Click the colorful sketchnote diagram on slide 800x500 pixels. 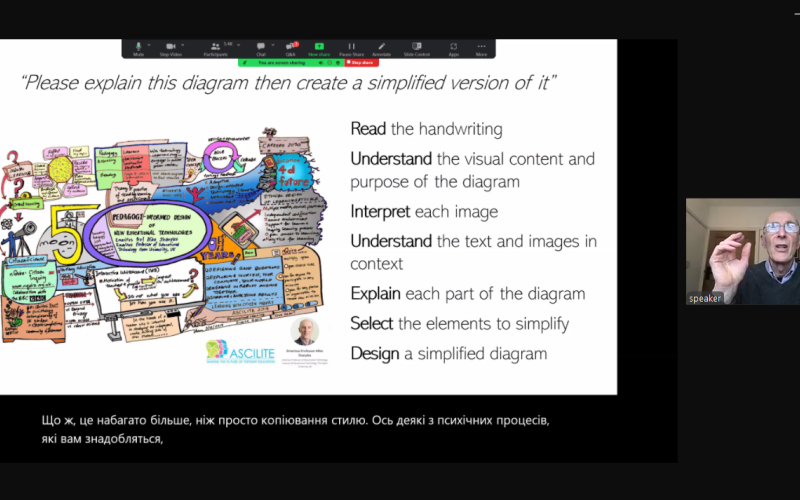point(163,237)
